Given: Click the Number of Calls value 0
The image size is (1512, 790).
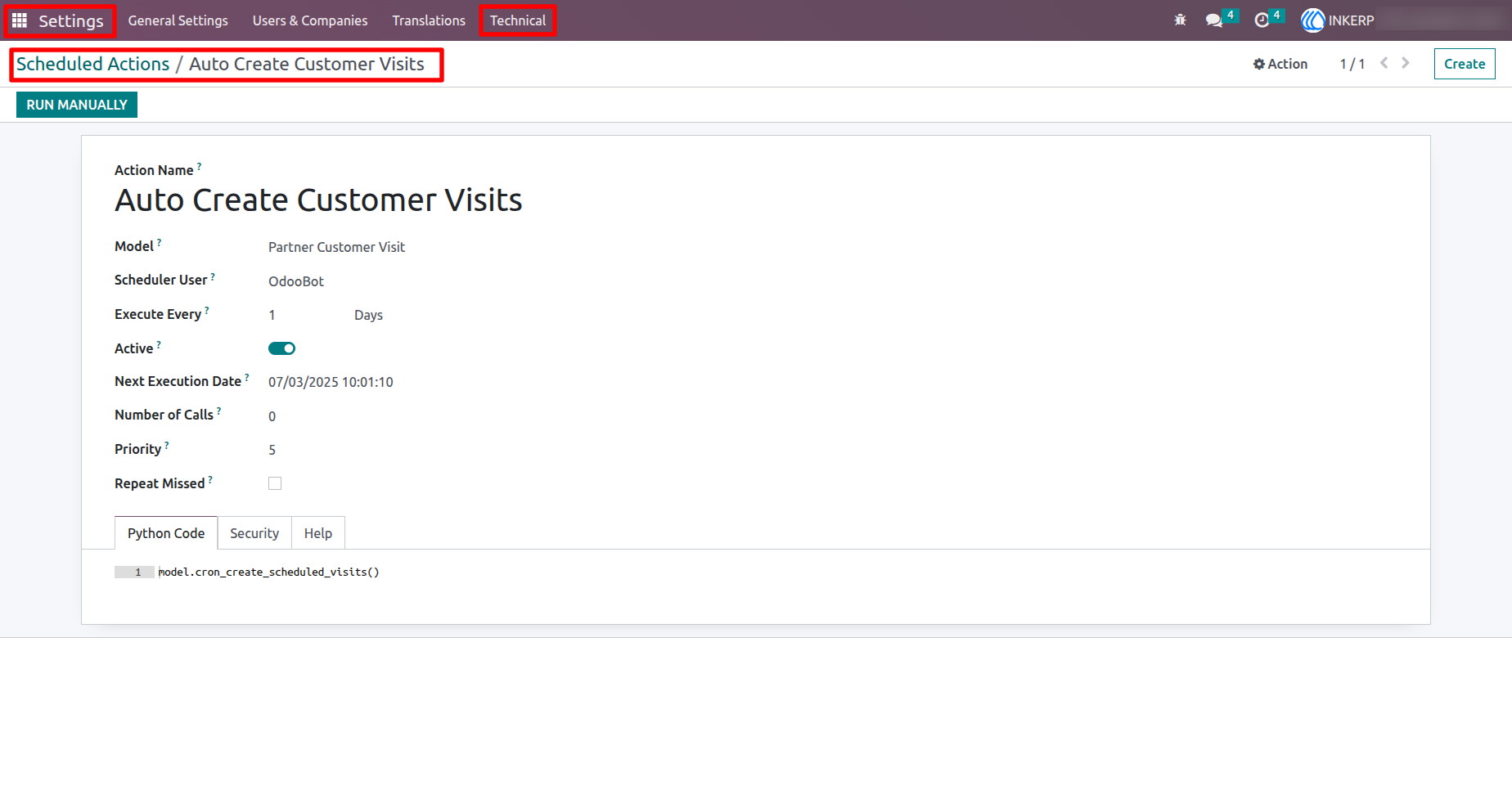Looking at the screenshot, I should (272, 416).
